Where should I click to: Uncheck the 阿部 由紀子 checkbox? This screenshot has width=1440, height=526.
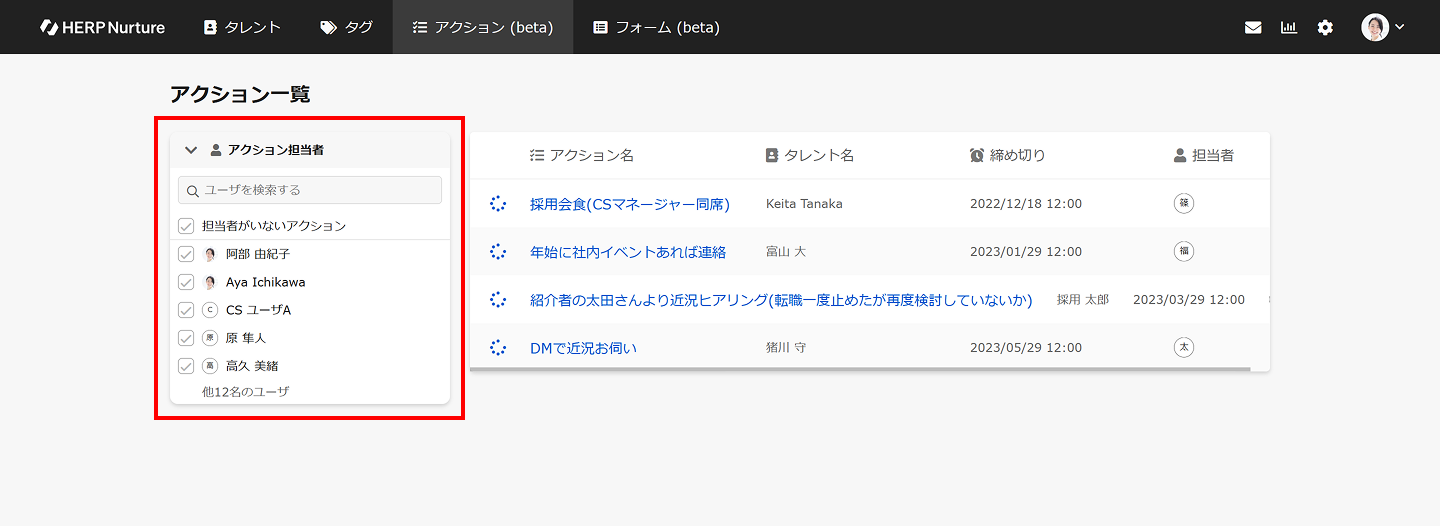(x=186, y=254)
